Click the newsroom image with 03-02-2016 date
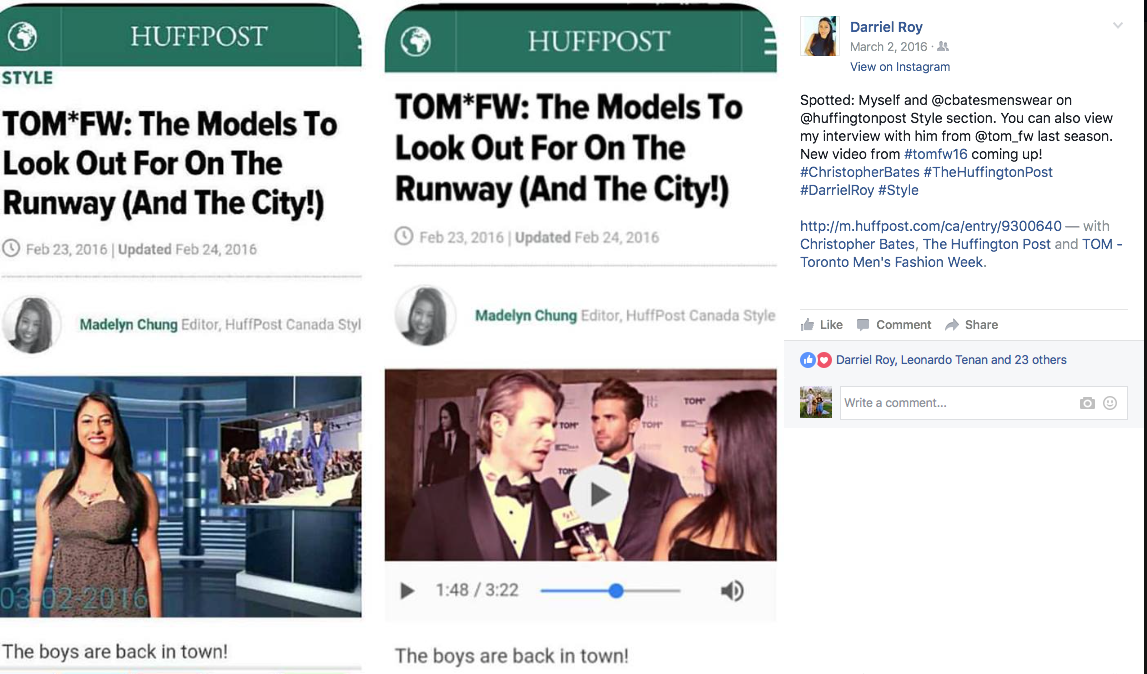The image size is (1147, 674). (x=181, y=496)
